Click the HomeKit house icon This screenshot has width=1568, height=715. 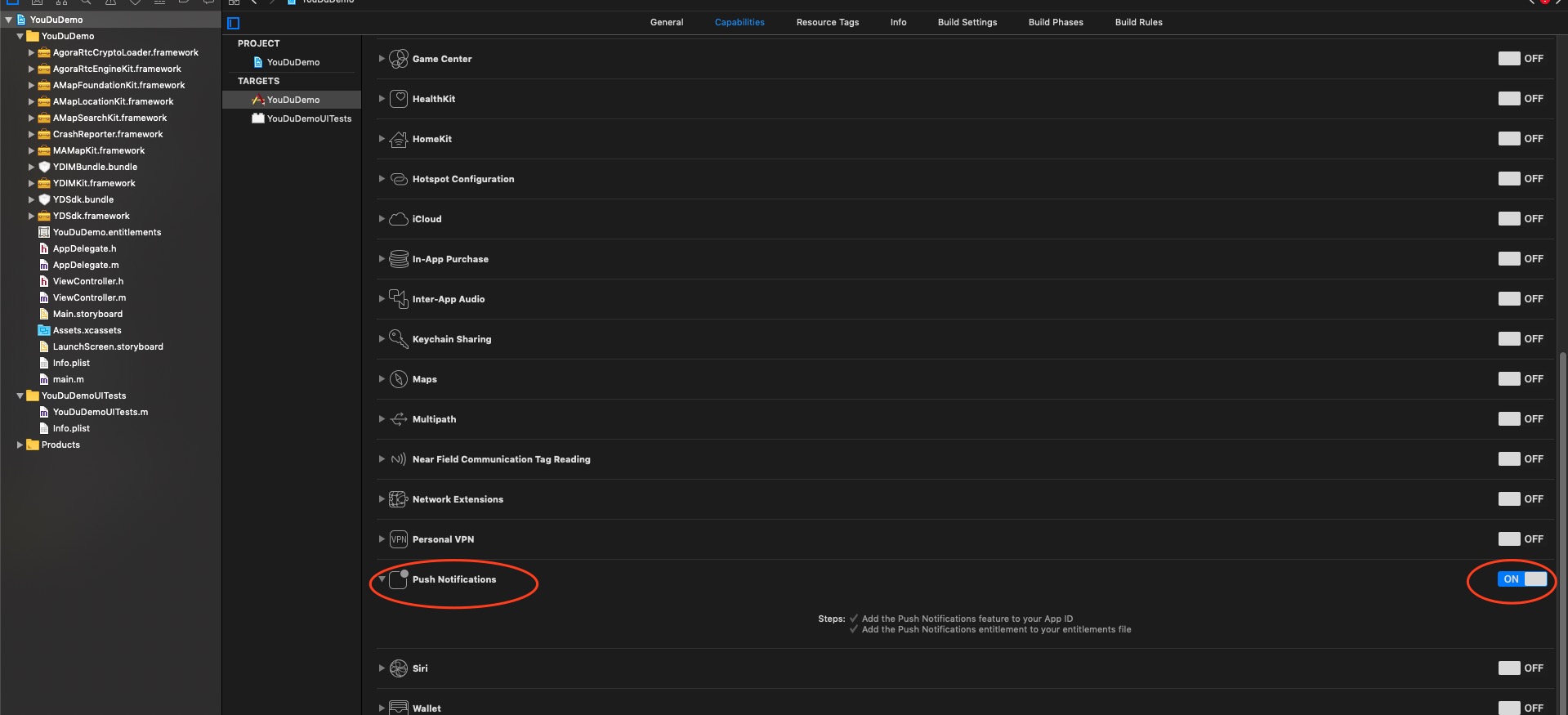[x=399, y=139]
